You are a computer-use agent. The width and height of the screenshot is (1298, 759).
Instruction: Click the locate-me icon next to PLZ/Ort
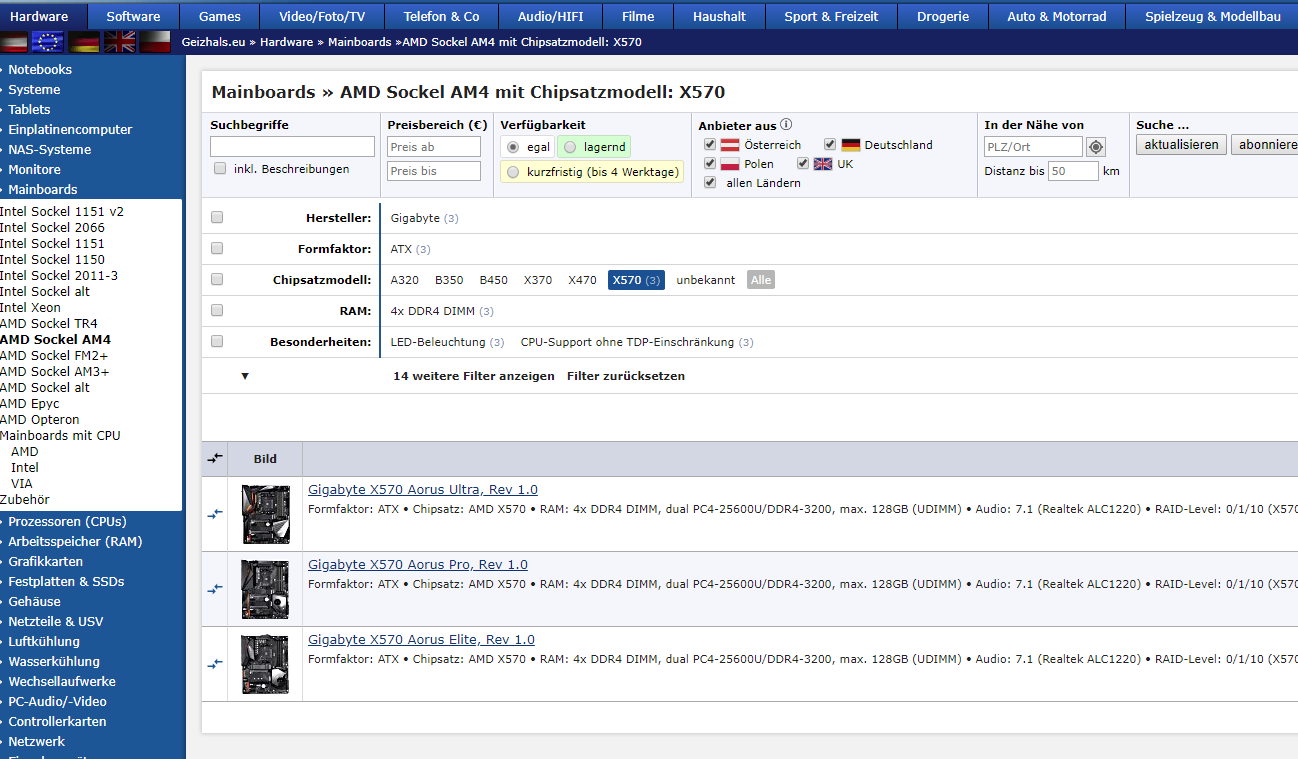pos(1096,147)
